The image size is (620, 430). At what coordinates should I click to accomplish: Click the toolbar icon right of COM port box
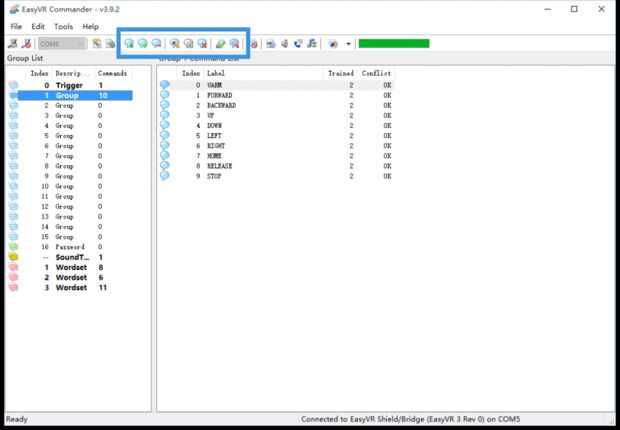point(96,44)
